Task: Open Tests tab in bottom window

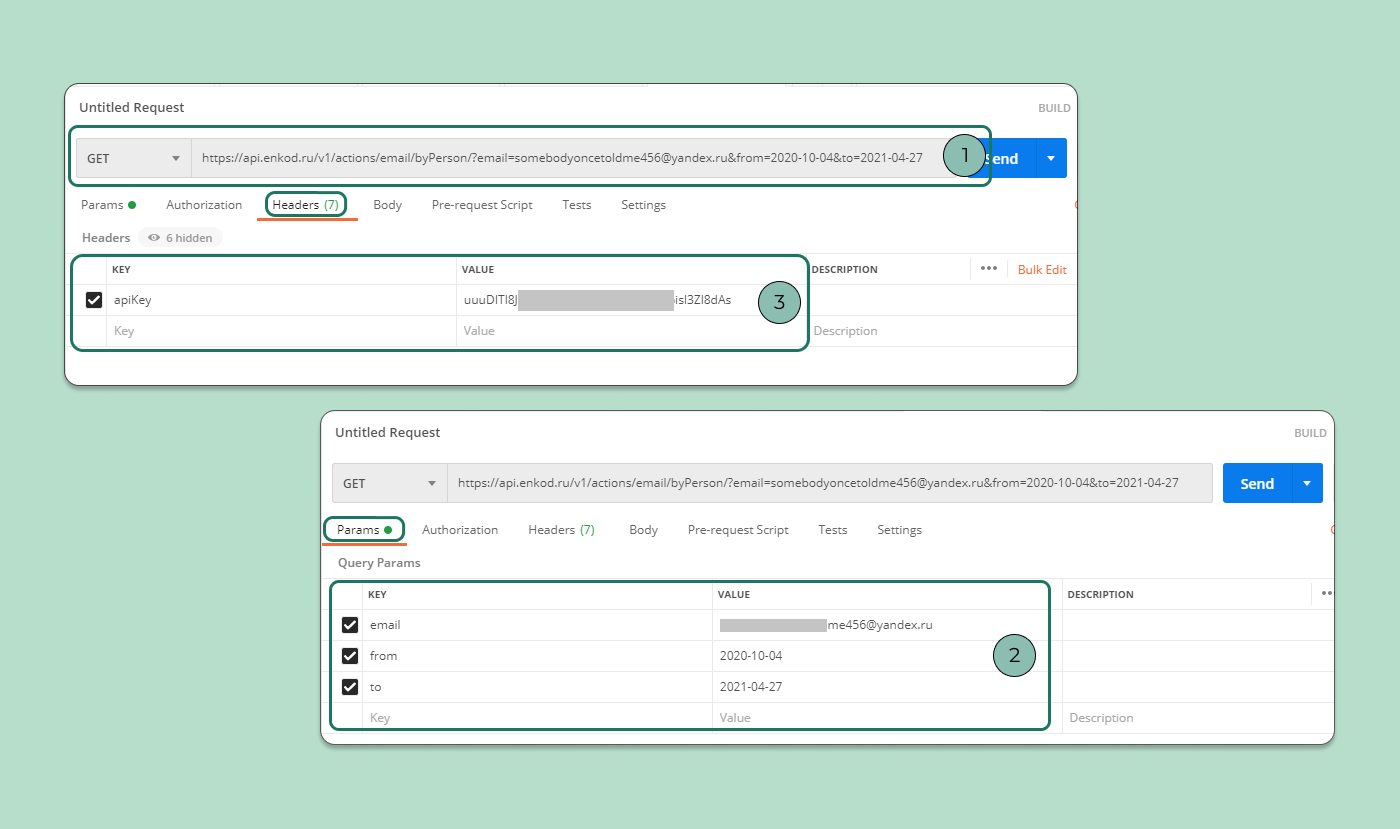Action: pos(832,530)
